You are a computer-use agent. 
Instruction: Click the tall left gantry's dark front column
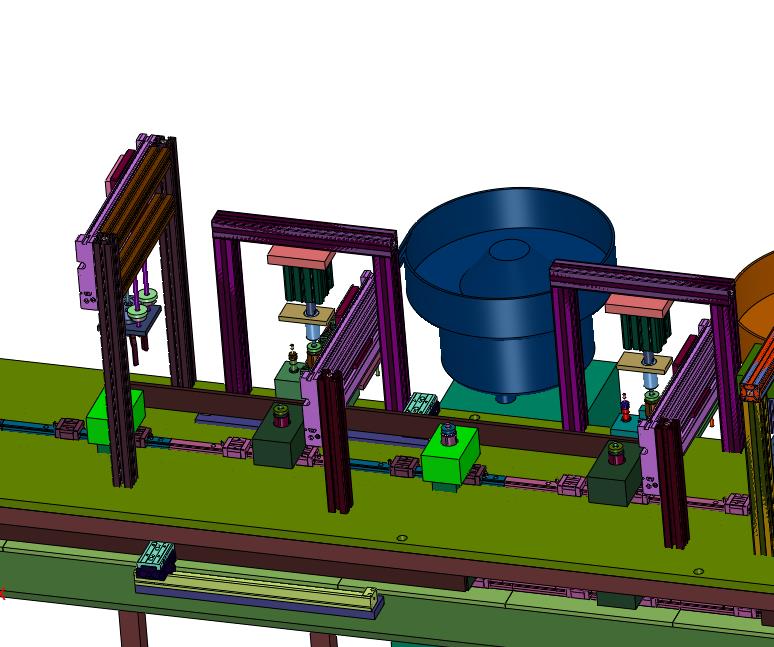click(x=115, y=360)
